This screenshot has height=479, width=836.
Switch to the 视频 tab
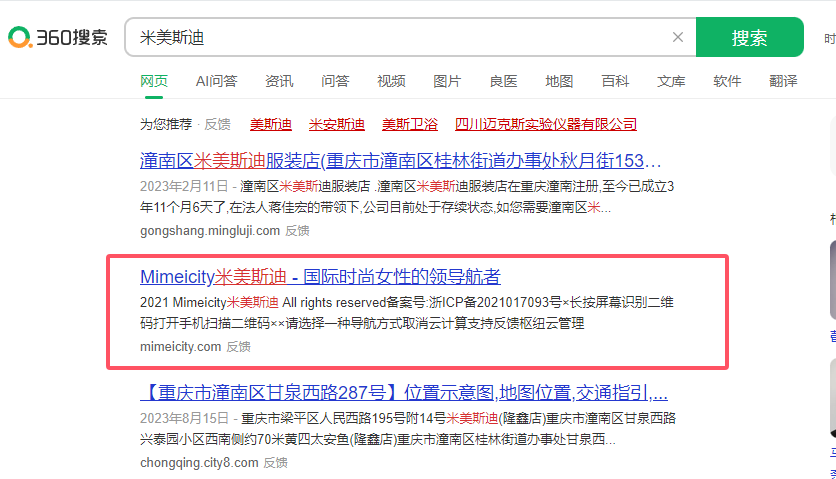tap(391, 81)
